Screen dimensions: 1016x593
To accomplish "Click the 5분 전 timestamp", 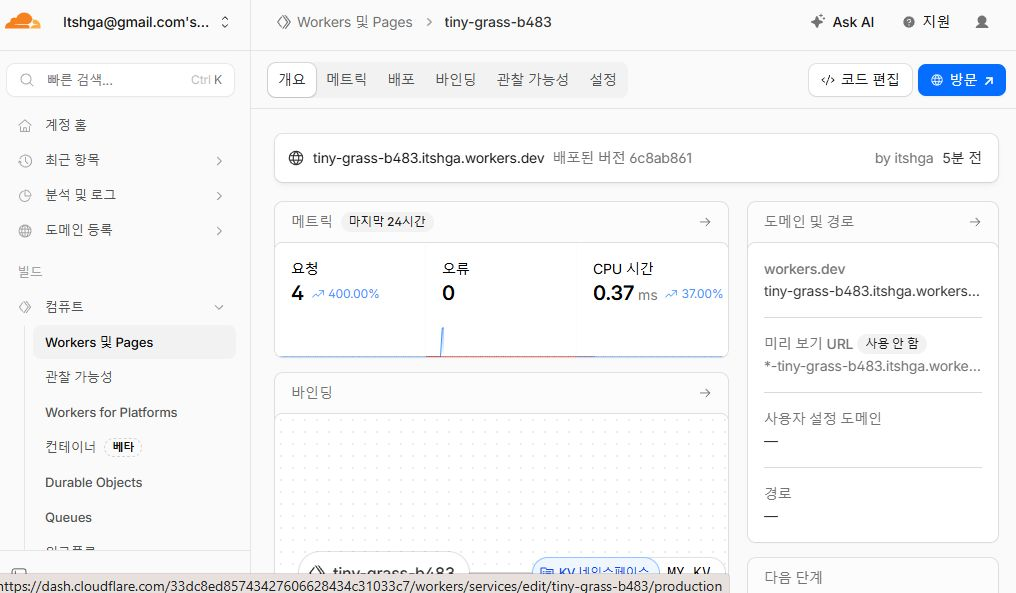I will tap(962, 158).
